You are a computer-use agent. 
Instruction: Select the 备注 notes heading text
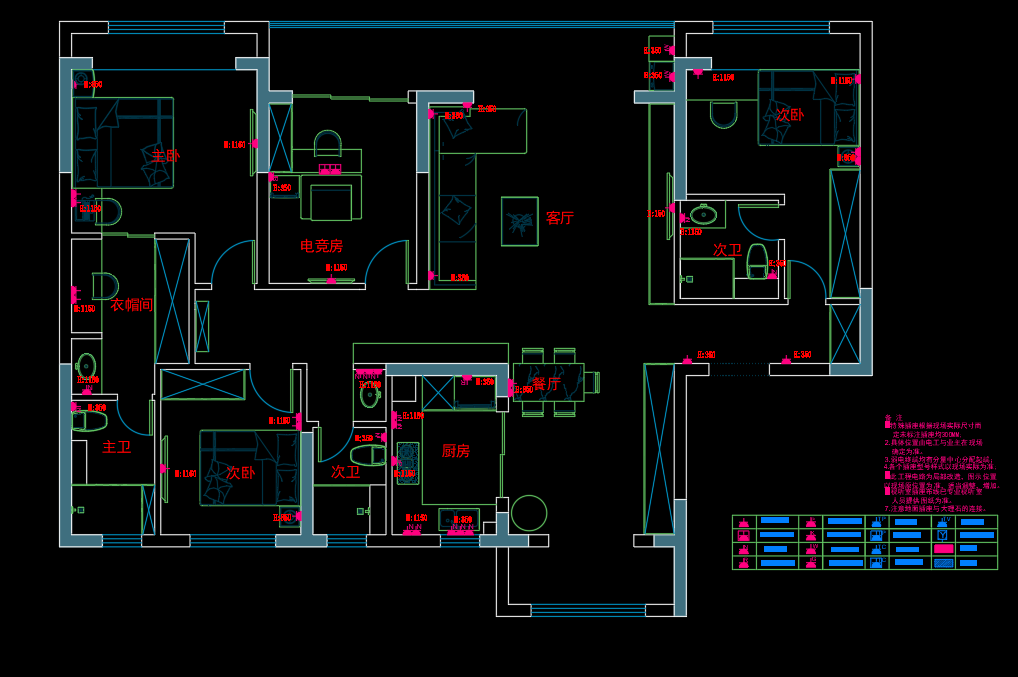(893, 418)
